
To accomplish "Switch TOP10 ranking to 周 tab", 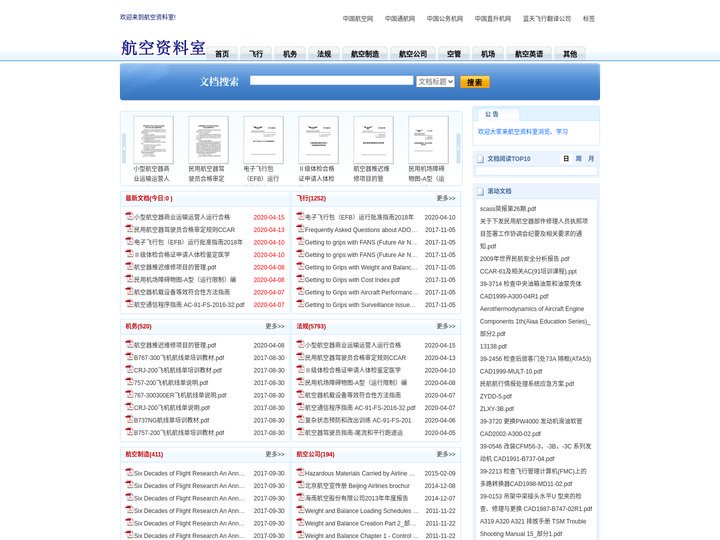I will pos(579,158).
